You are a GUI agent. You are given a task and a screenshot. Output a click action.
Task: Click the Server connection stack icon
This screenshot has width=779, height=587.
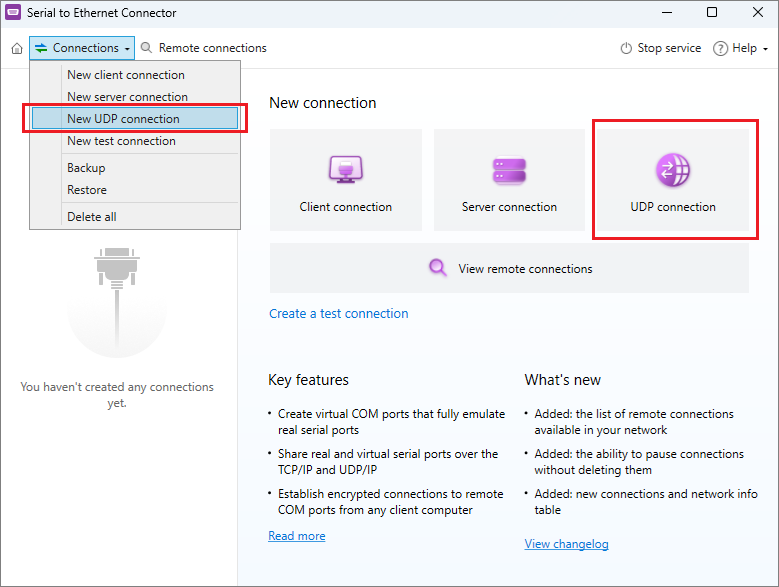[x=509, y=171]
